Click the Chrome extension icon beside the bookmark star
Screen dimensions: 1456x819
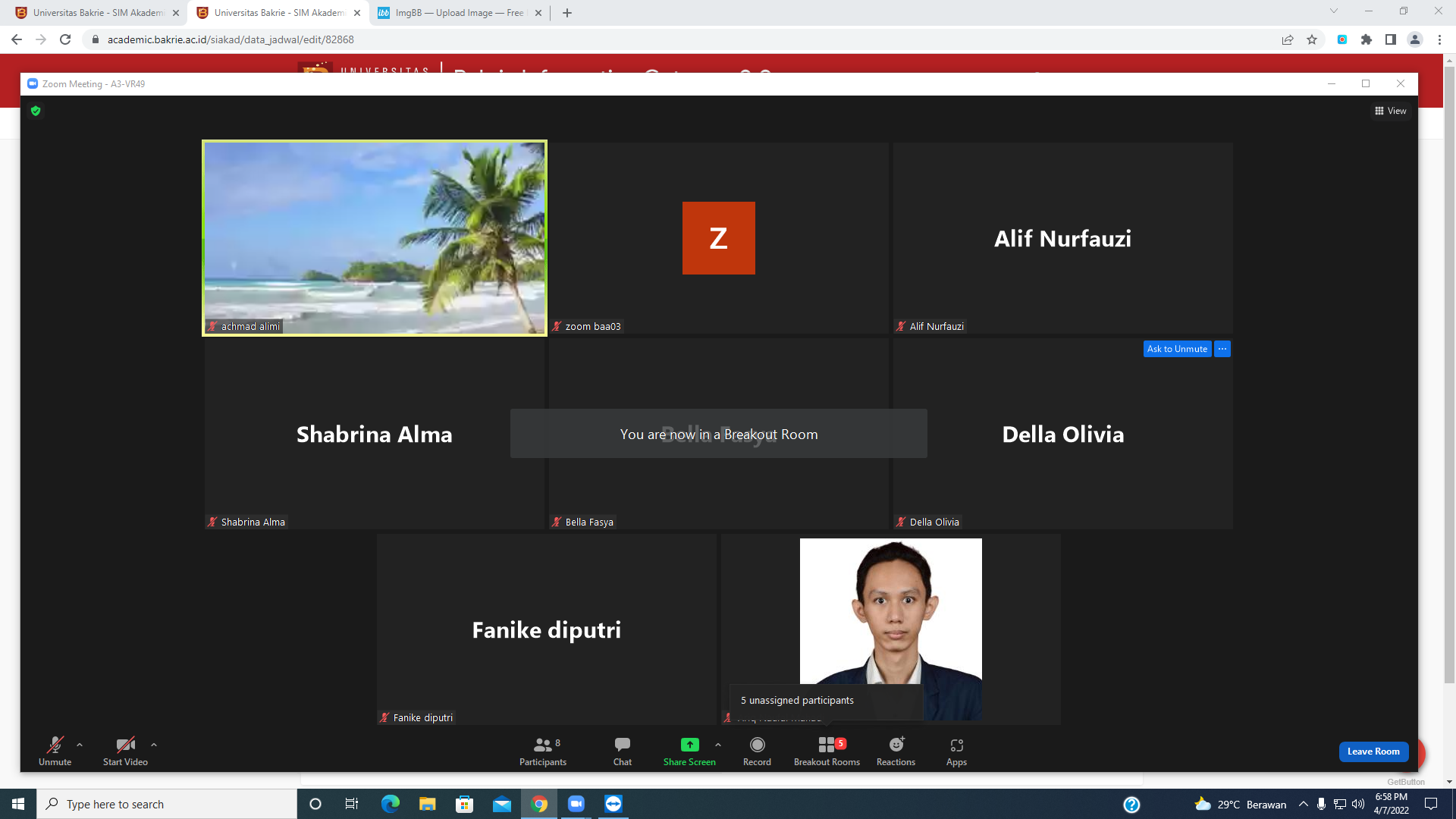(x=1342, y=39)
